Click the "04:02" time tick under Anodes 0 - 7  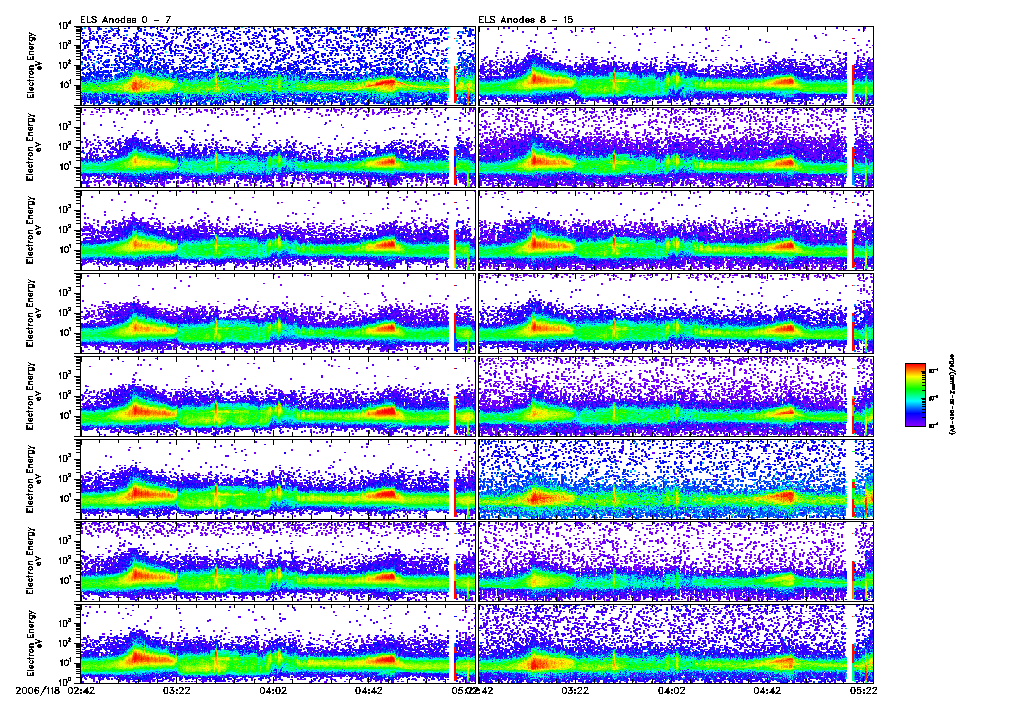(x=273, y=690)
